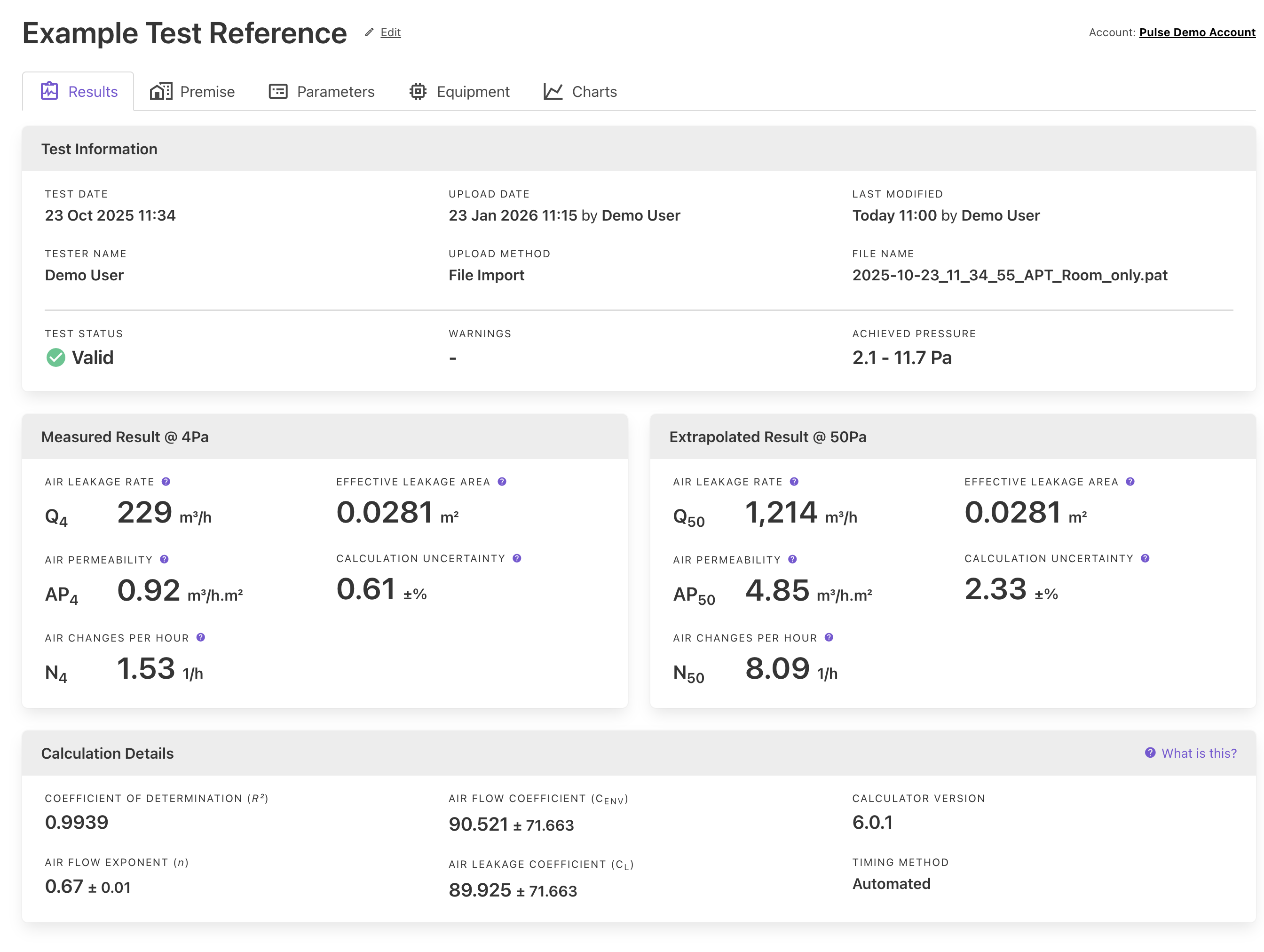The height and width of the screenshot is (952, 1264).
Task: Click help icon beside 4Pa Calculation Uncertainty
Action: 517,558
